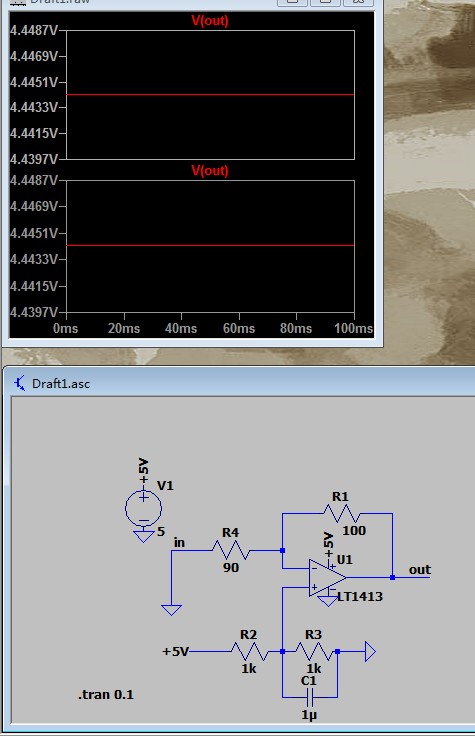The image size is (475, 736).
Task: Click the Draft1.asc window title
Action: pos(61,383)
